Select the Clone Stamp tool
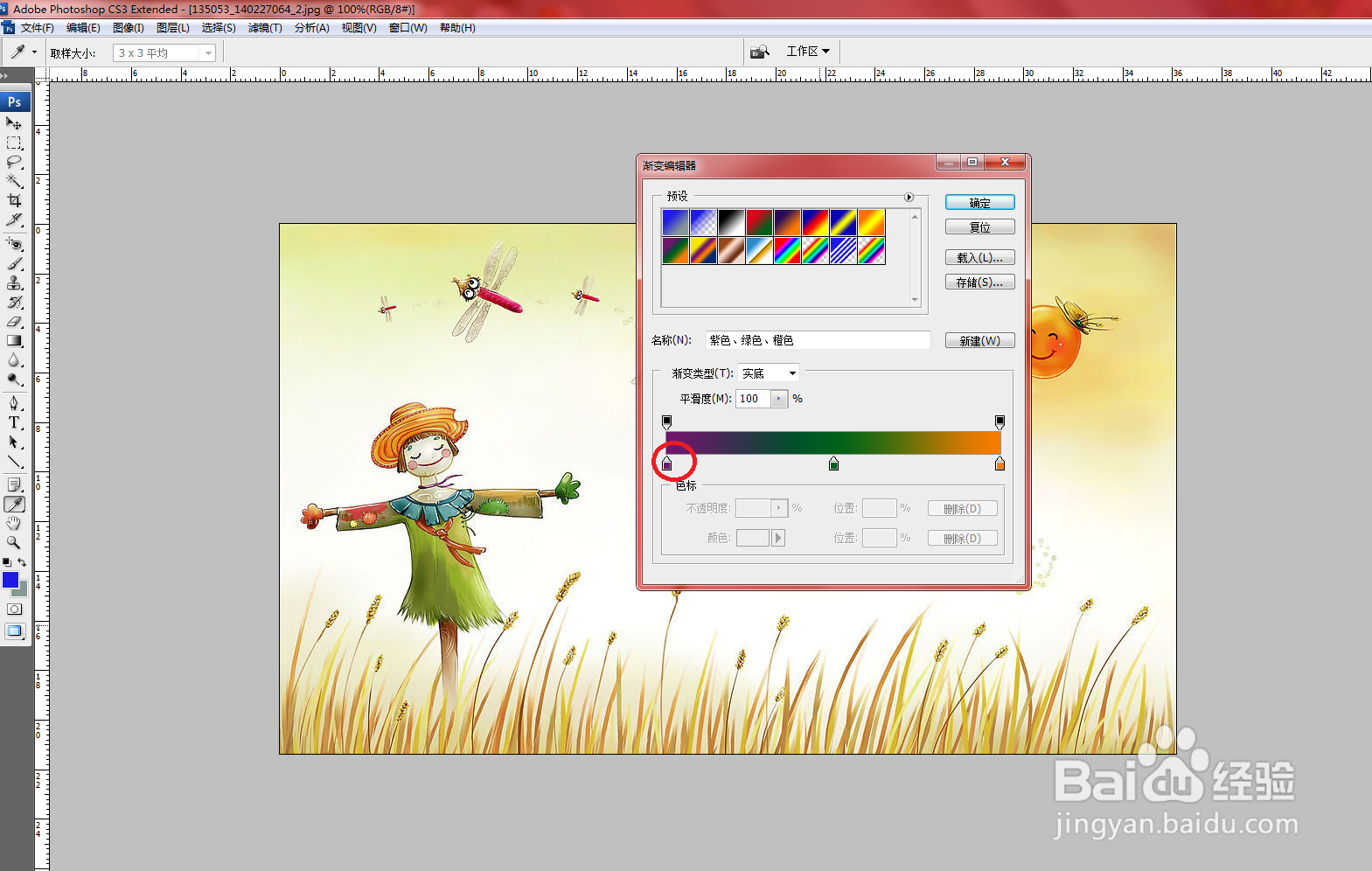 [14, 282]
